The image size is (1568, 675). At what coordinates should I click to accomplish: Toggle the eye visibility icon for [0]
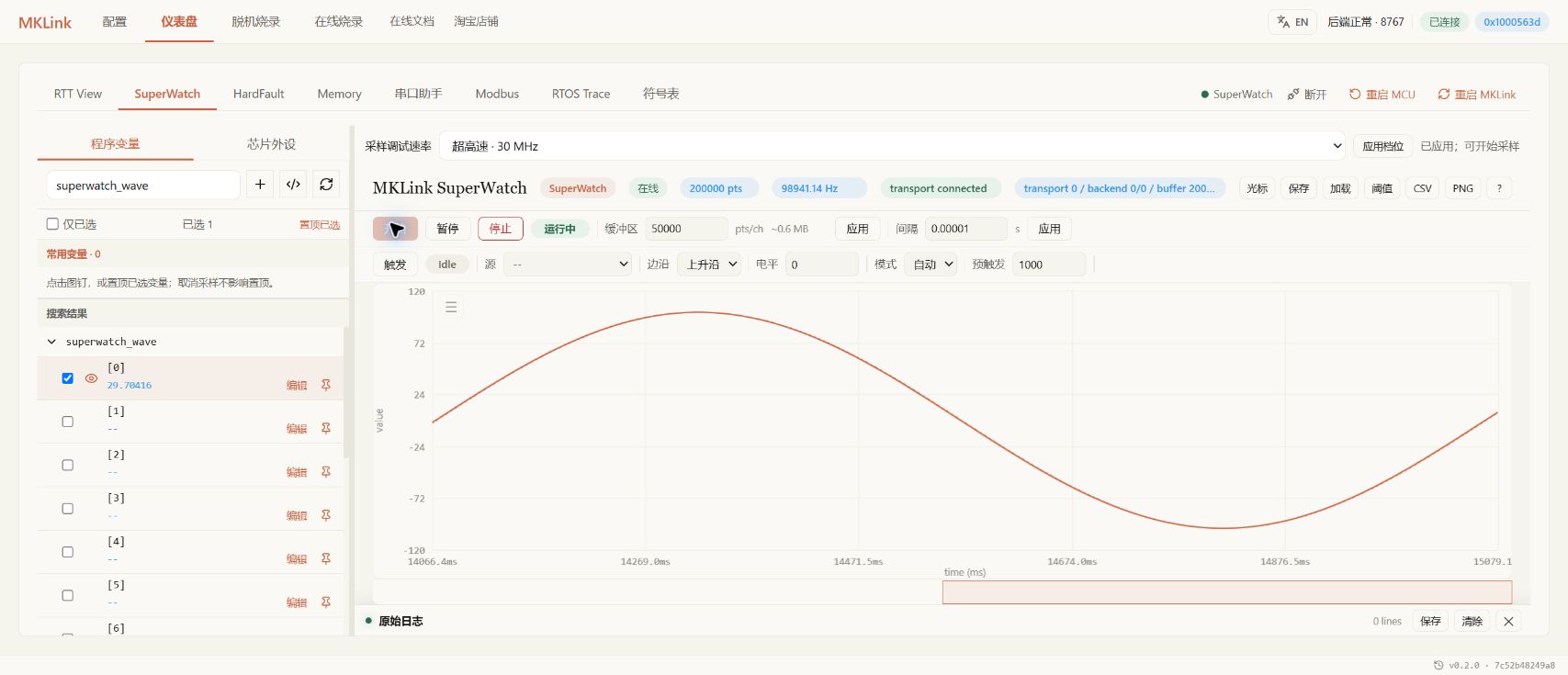91,378
